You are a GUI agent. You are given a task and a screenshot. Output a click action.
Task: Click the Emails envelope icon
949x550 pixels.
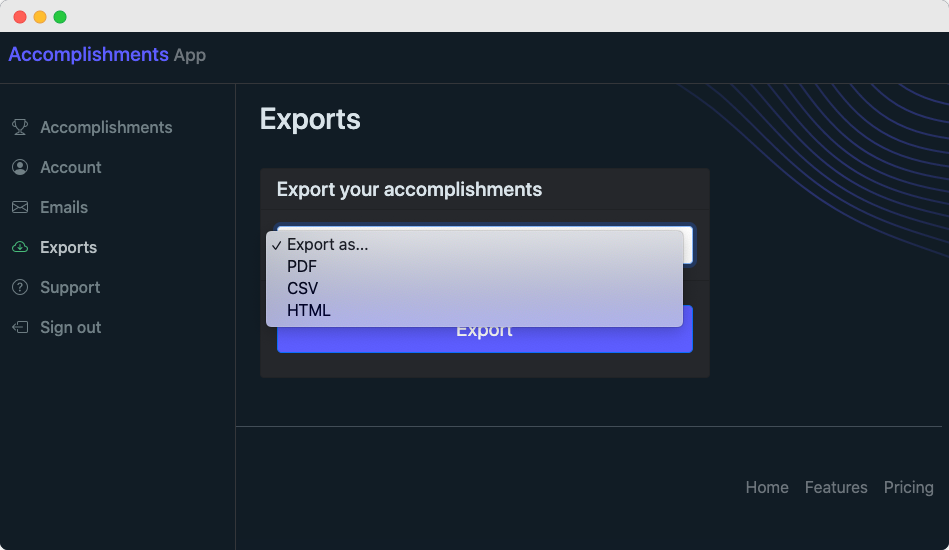pos(20,207)
